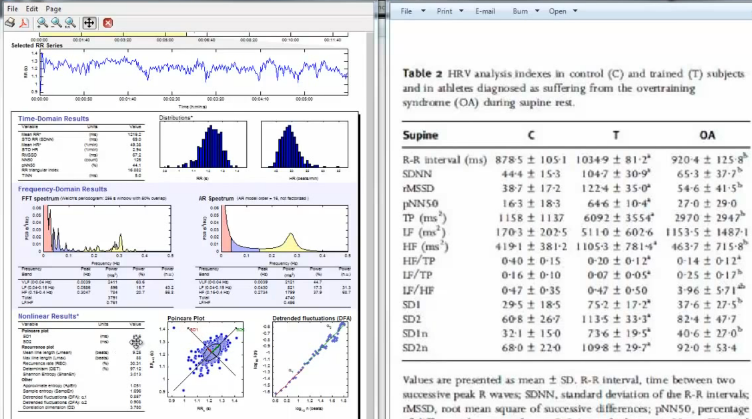
Task: Click the third magnifier reset zoom icon
Action: tap(67, 21)
